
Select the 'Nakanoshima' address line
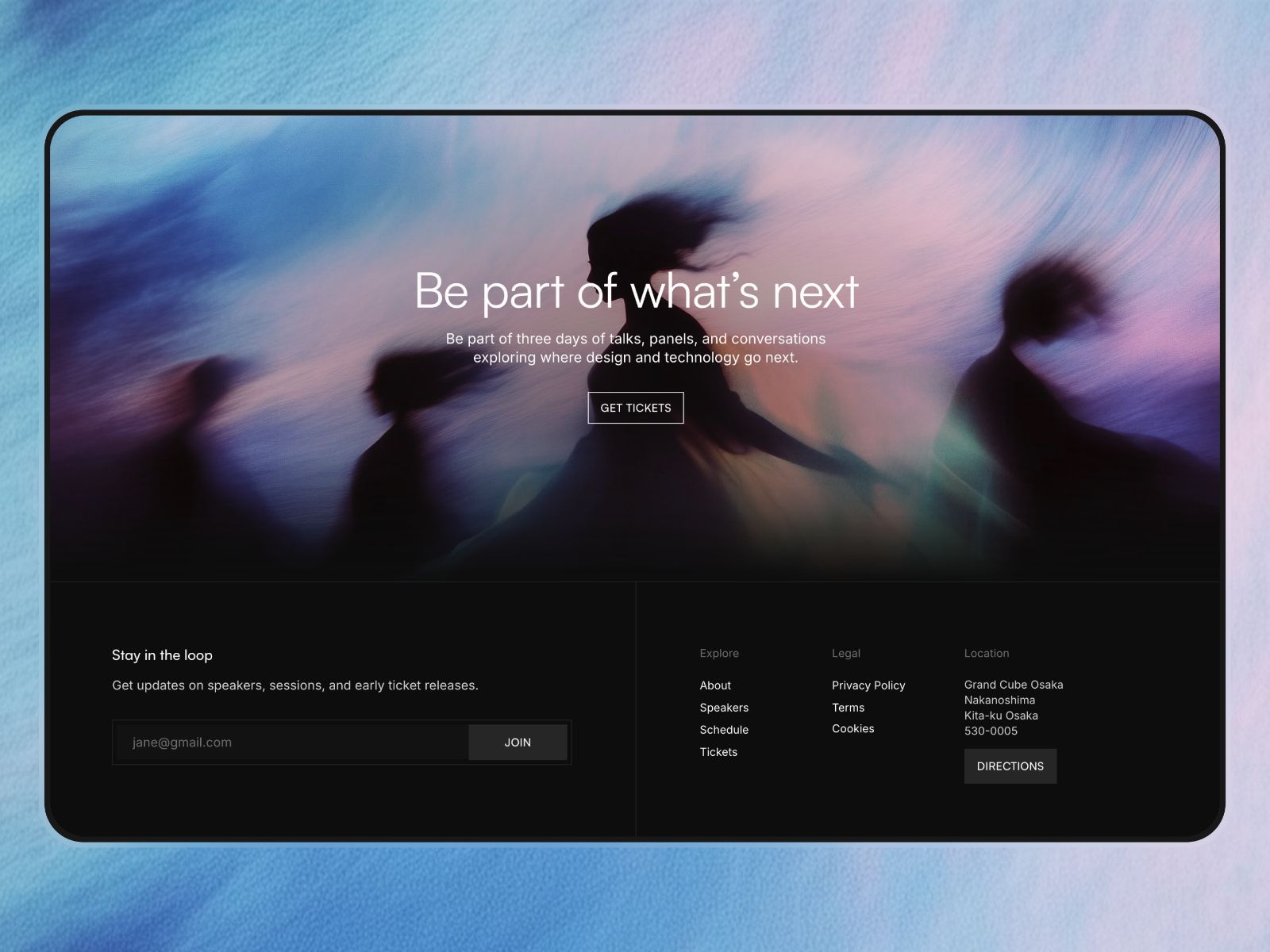tap(999, 700)
